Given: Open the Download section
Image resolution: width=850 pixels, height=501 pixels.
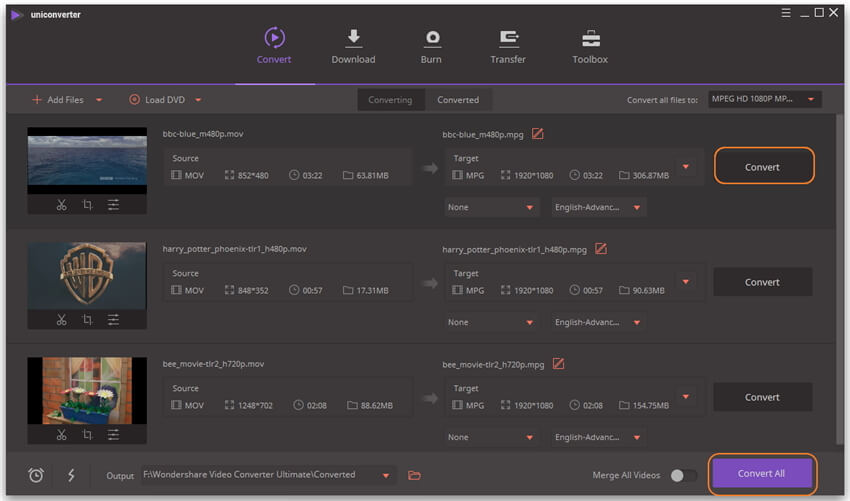Looking at the screenshot, I should tap(353, 46).
